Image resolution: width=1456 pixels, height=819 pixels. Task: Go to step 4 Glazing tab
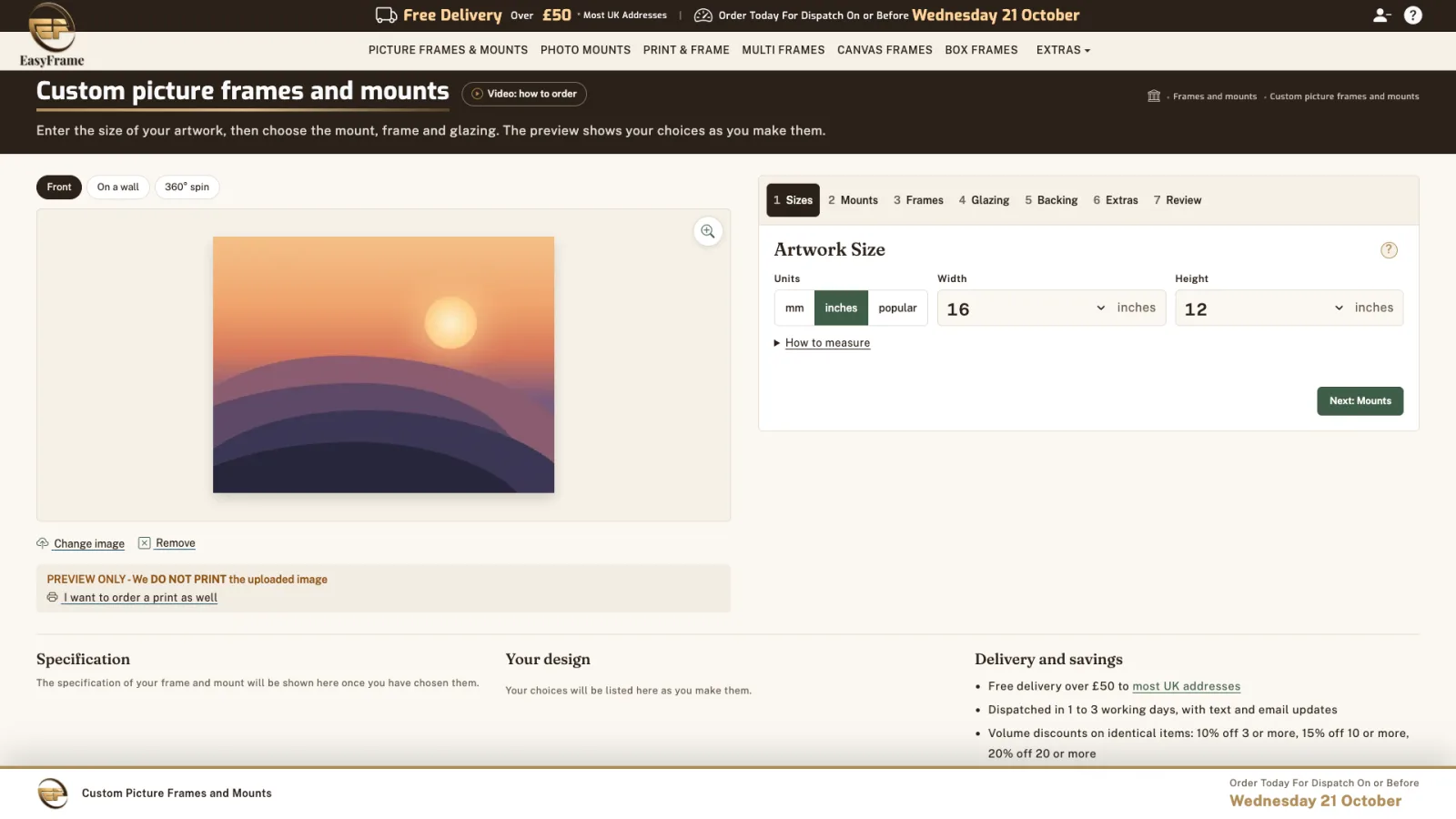[984, 200]
